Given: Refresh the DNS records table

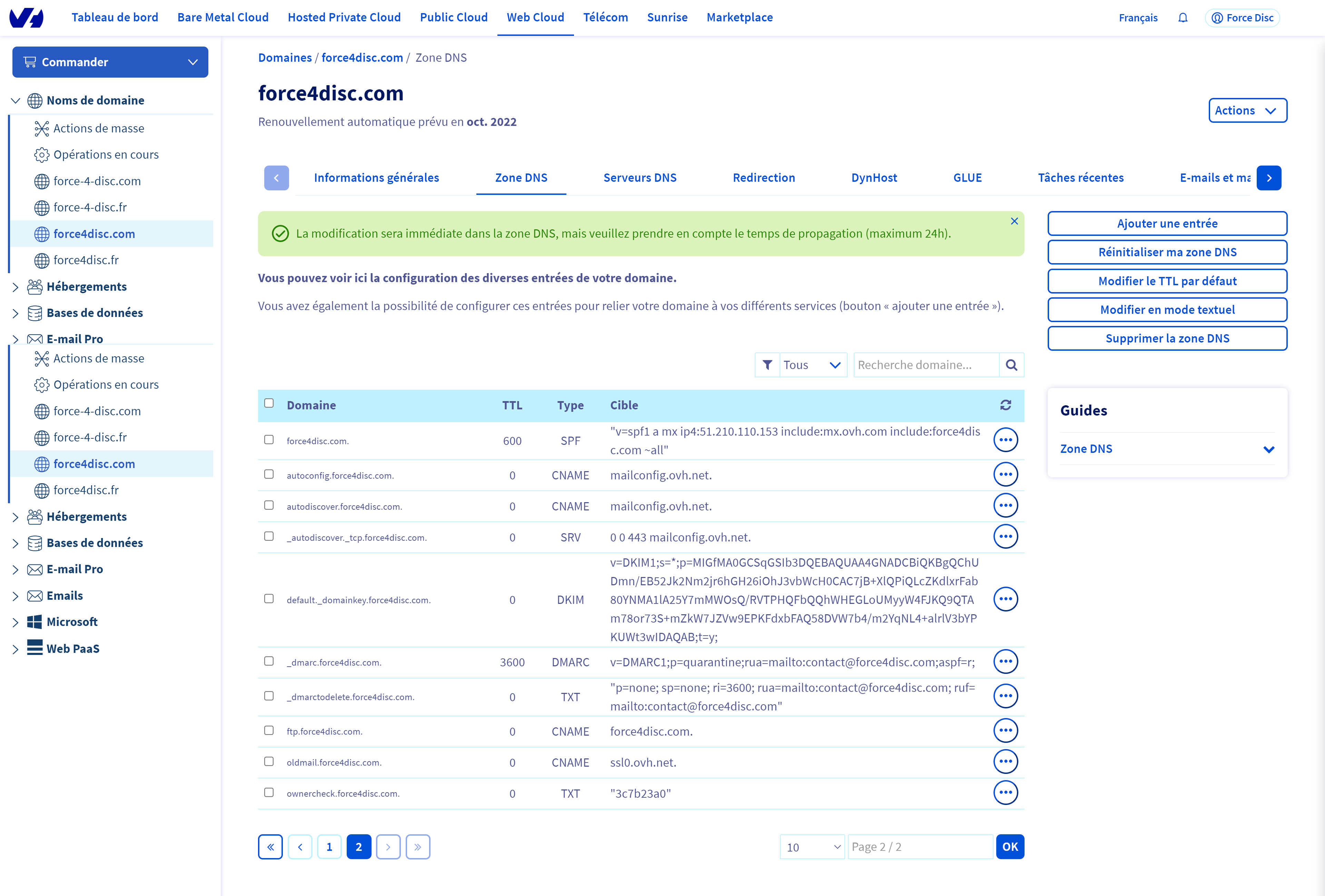Looking at the screenshot, I should pyautogui.click(x=1005, y=405).
